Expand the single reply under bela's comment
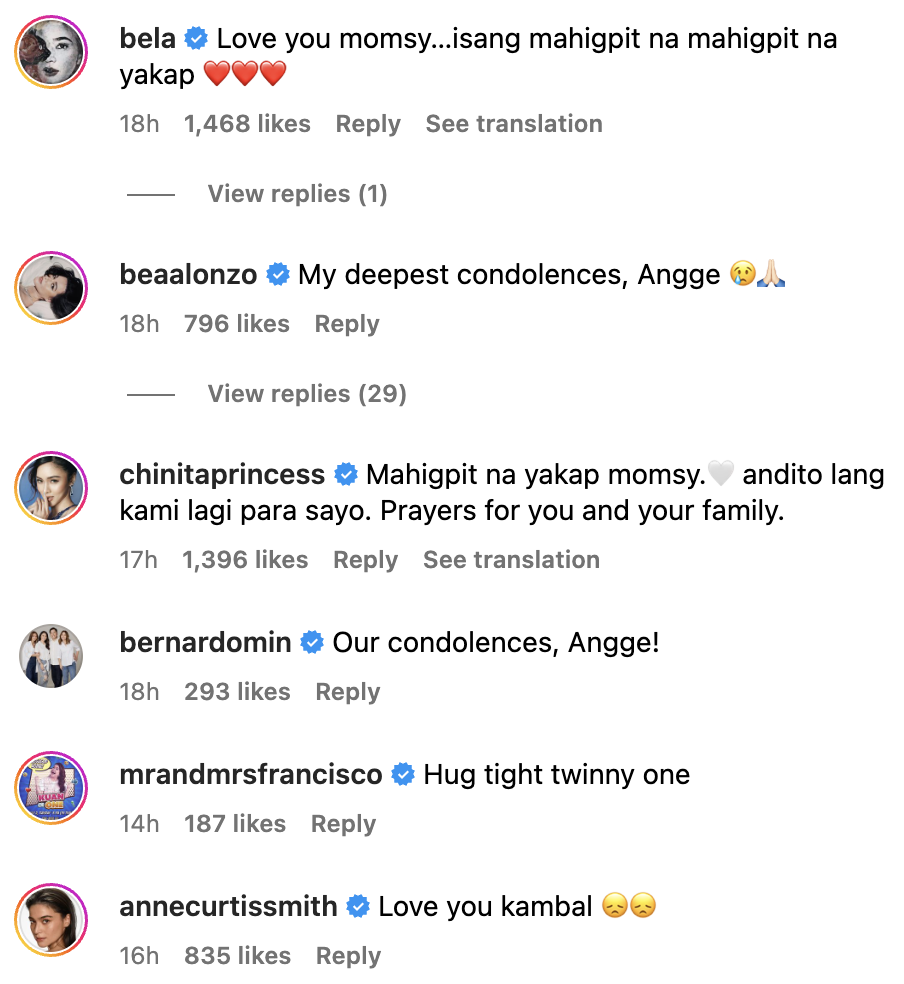This screenshot has height=984, width=904. point(297,194)
